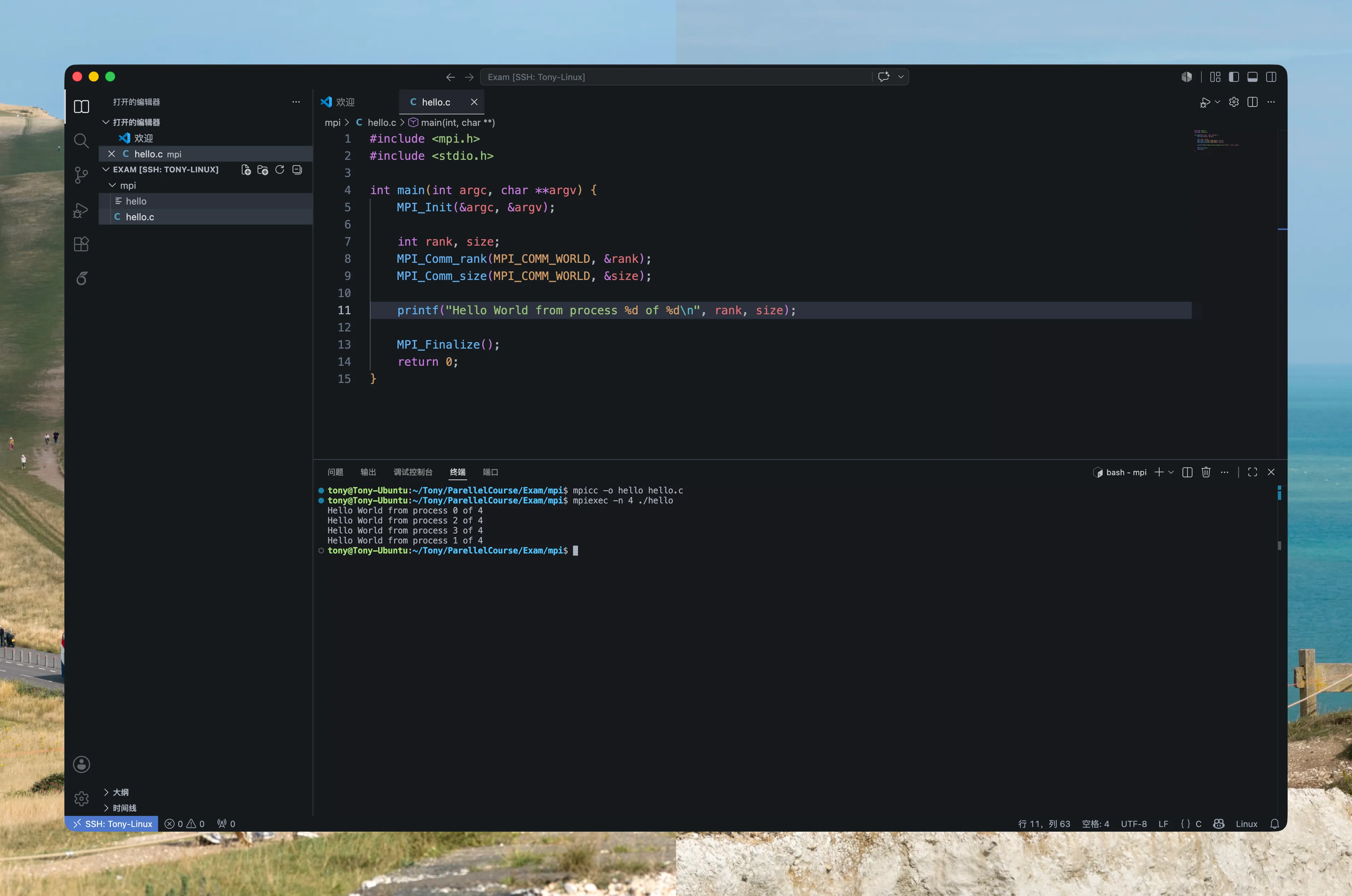Open the hello binary file in Explorer

tap(206, 201)
